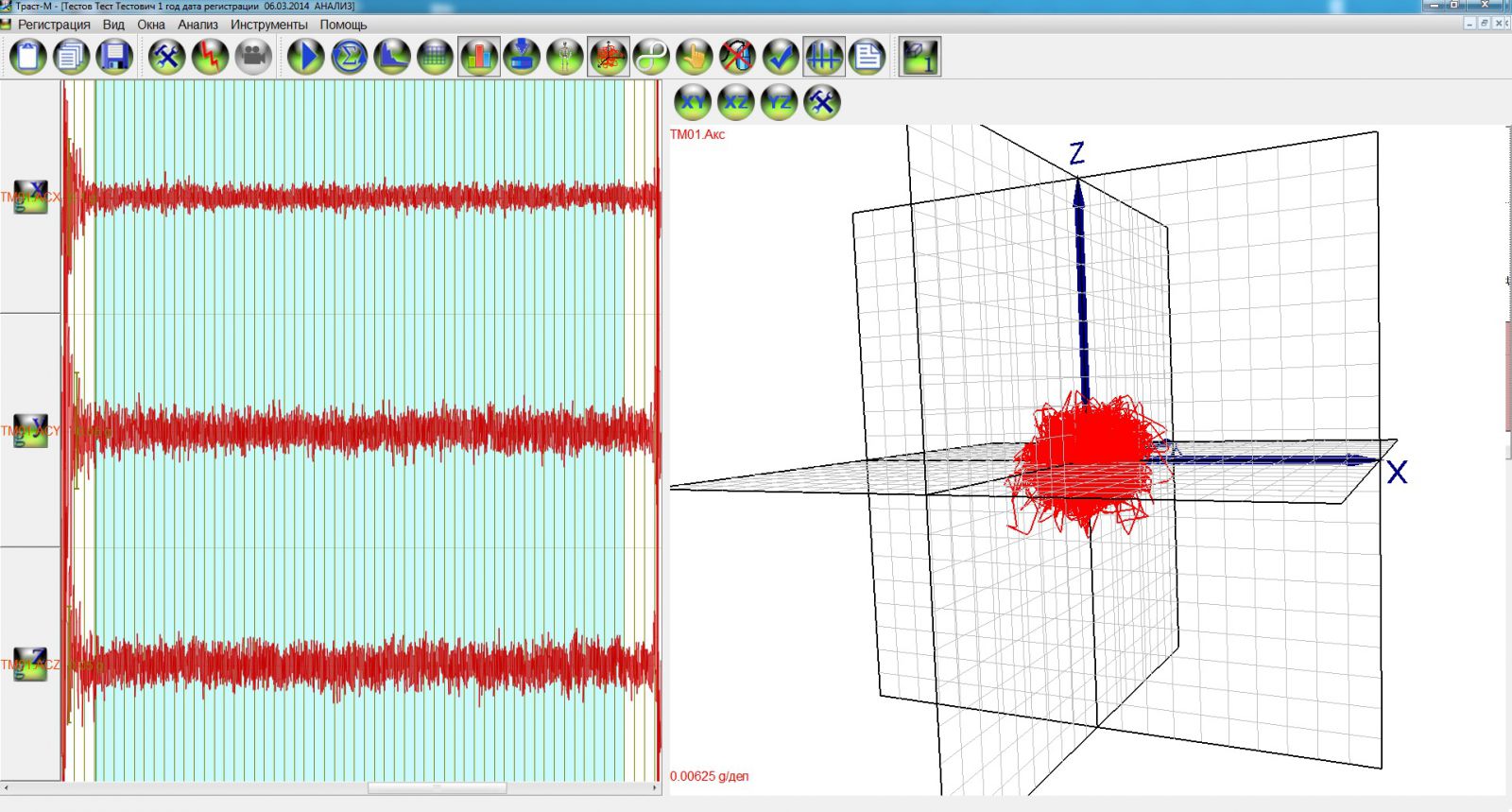Viewport: 1512px width, 812px height.
Task: Switch 3D plot to YZ plane view
Action: pos(779,102)
